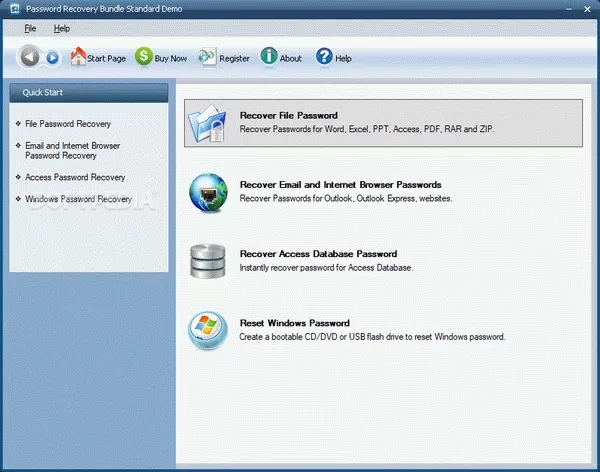This screenshot has width=600, height=472.
Task: Select Email and Internet Browser Password Recovery
Action: (x=72, y=150)
